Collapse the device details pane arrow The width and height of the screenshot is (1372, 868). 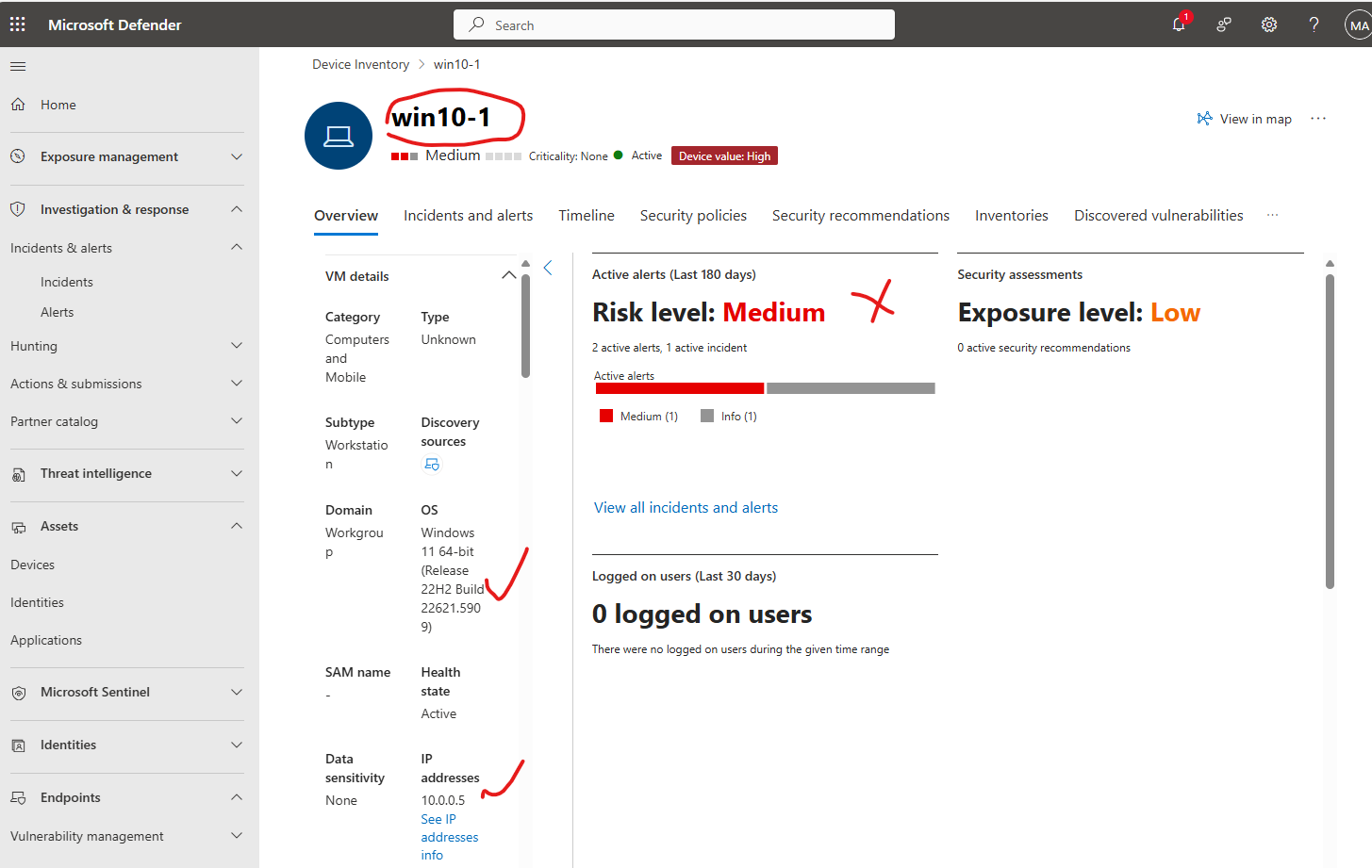coord(548,268)
